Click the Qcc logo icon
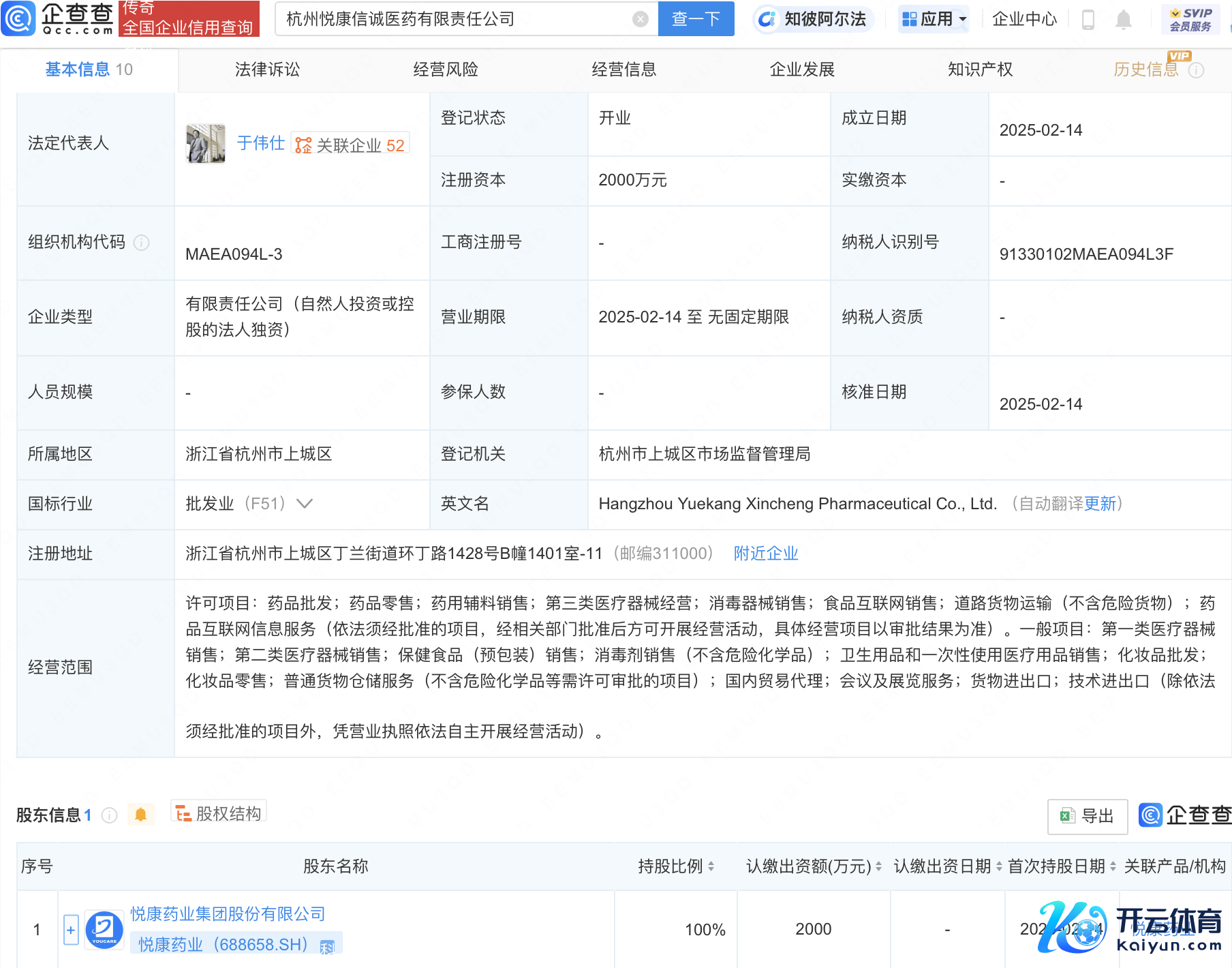 18,18
